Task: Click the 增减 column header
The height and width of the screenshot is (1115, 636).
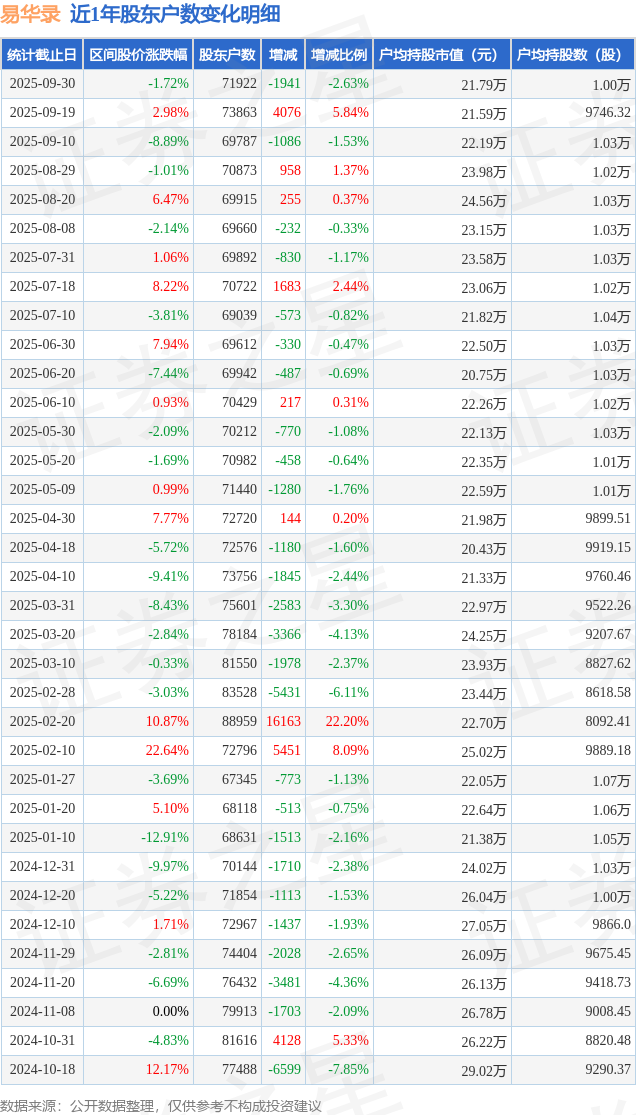Action: pyautogui.click(x=283, y=55)
